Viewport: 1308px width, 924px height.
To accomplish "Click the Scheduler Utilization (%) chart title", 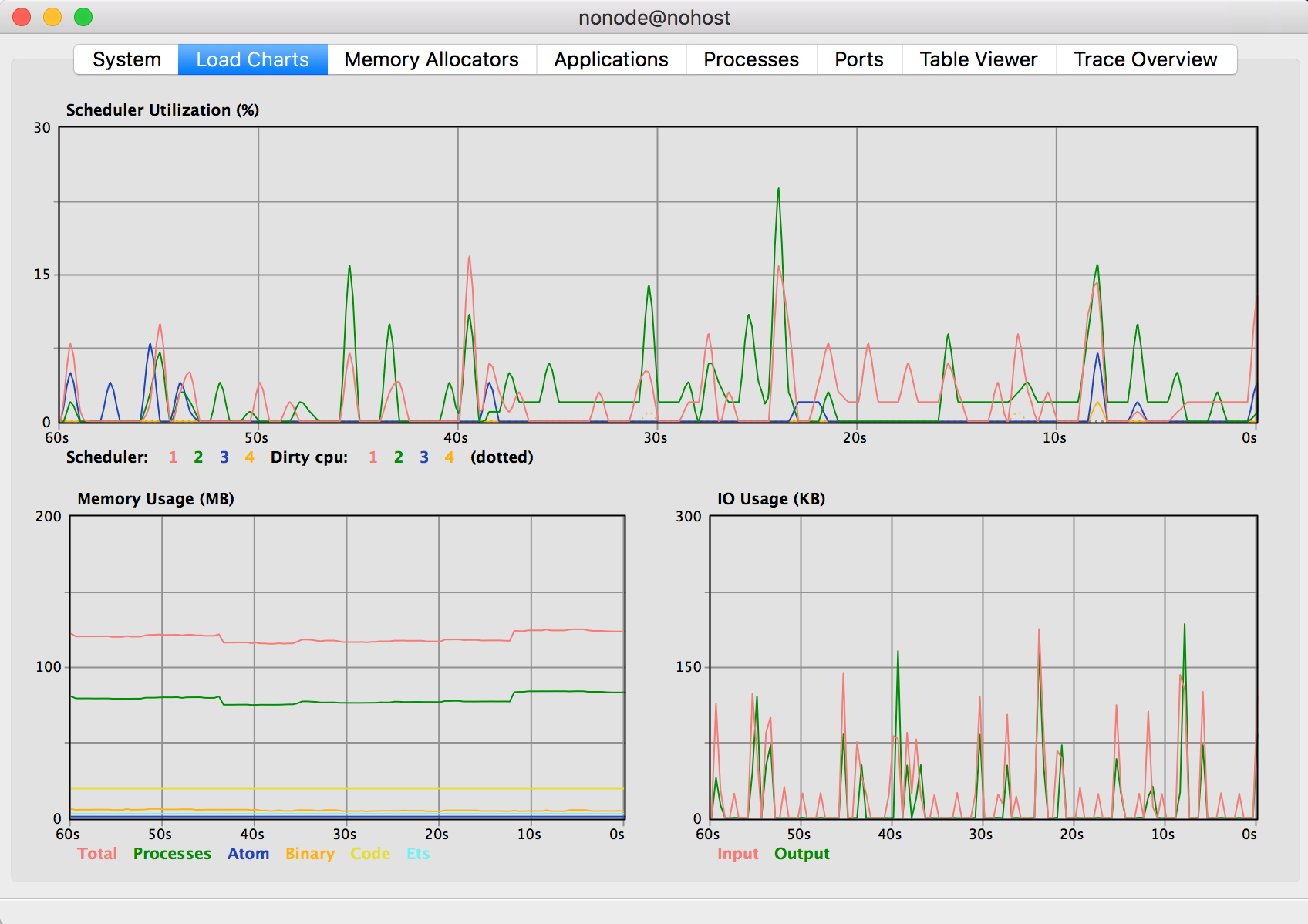I will [x=163, y=110].
